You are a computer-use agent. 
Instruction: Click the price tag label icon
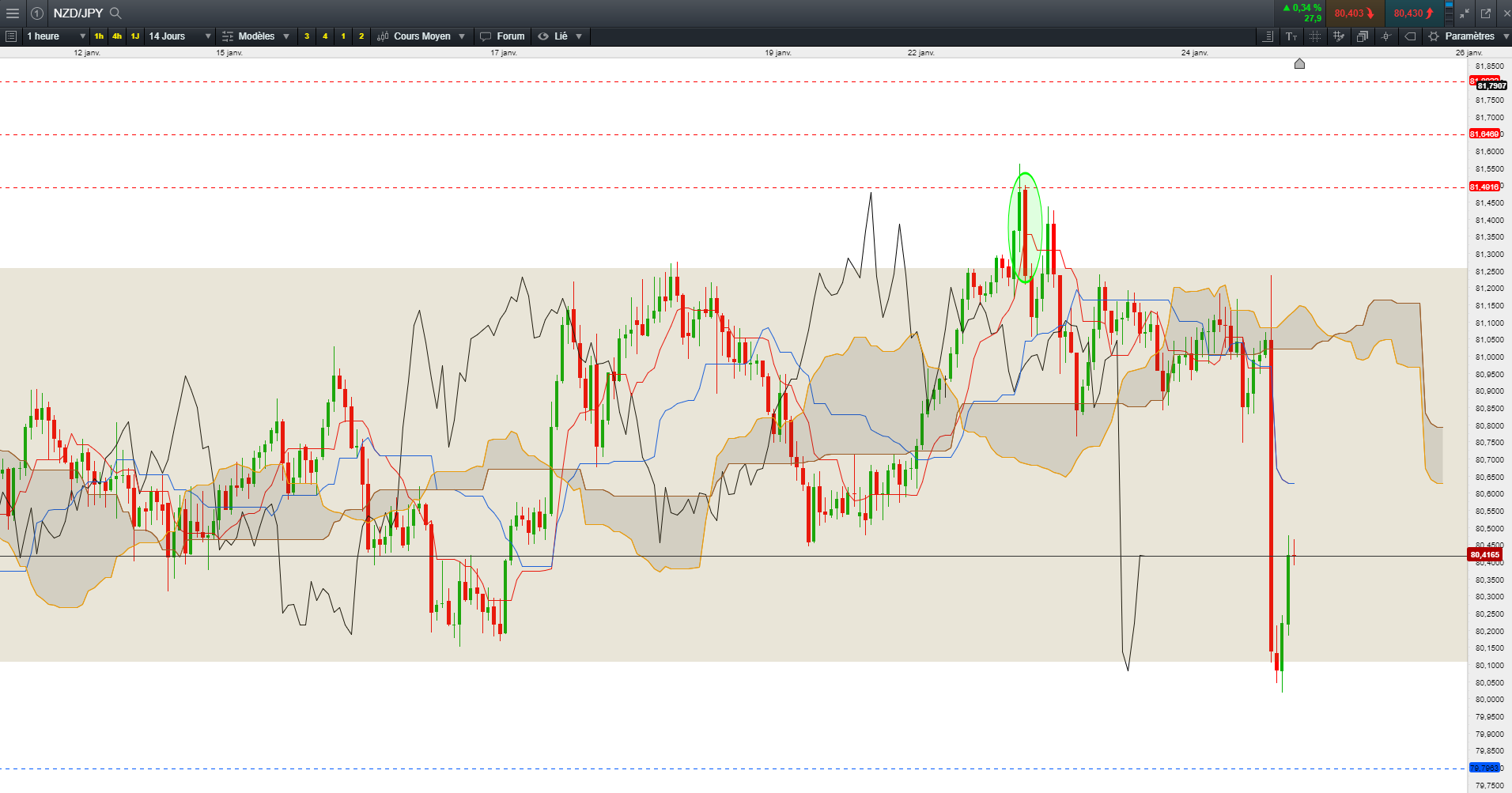(x=1410, y=36)
